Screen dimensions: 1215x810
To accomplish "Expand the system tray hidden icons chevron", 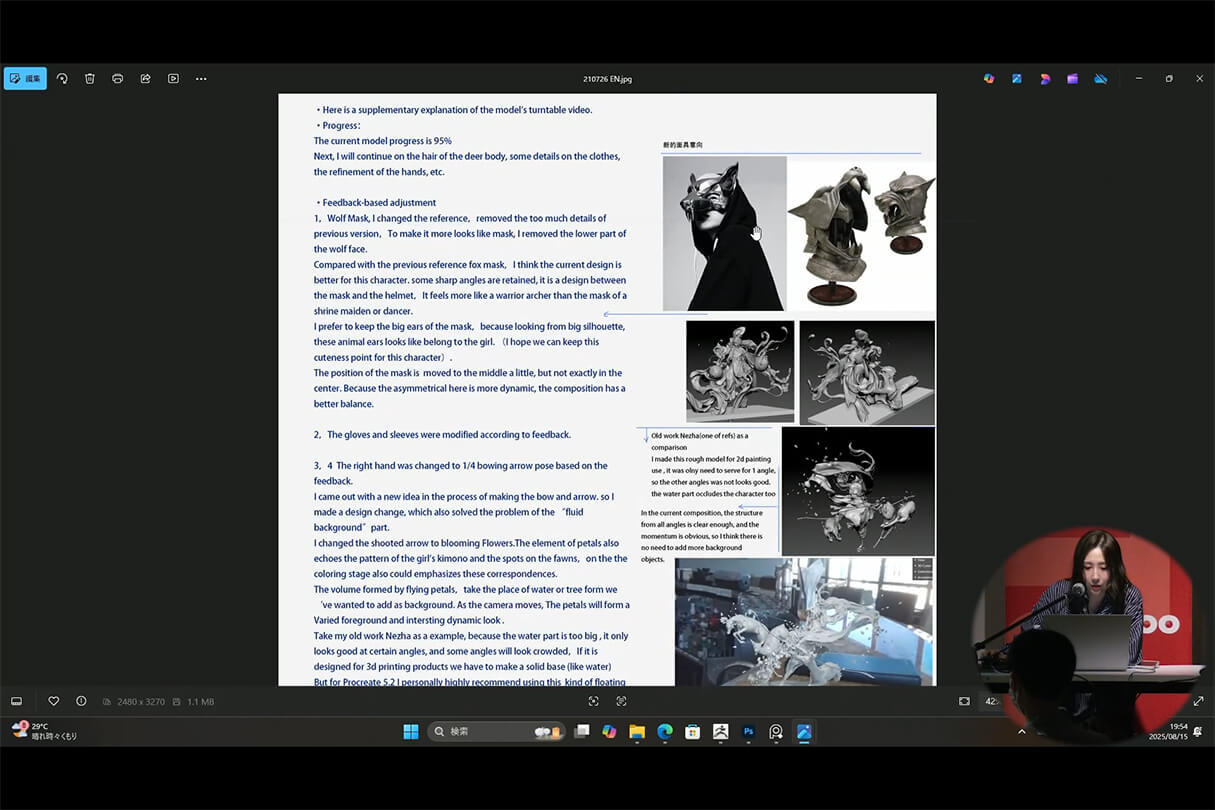I will click(1021, 732).
